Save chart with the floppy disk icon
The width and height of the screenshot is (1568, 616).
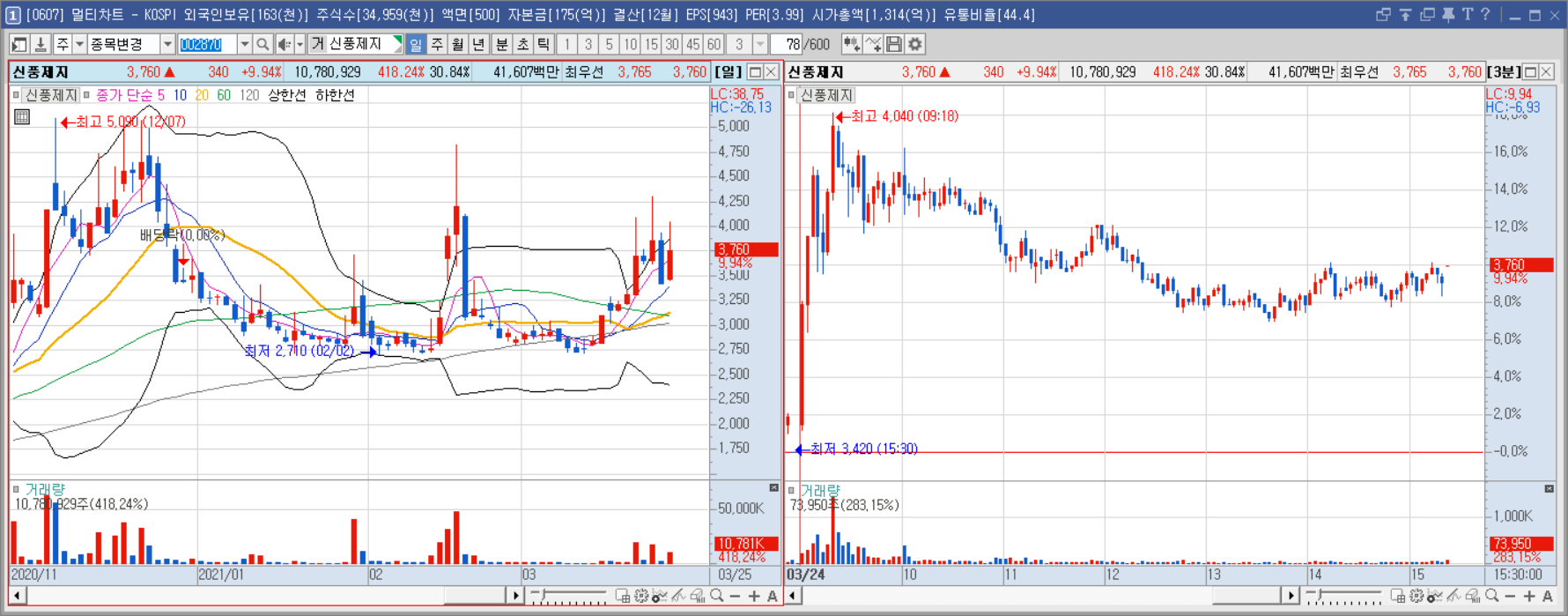pyautogui.click(x=894, y=44)
